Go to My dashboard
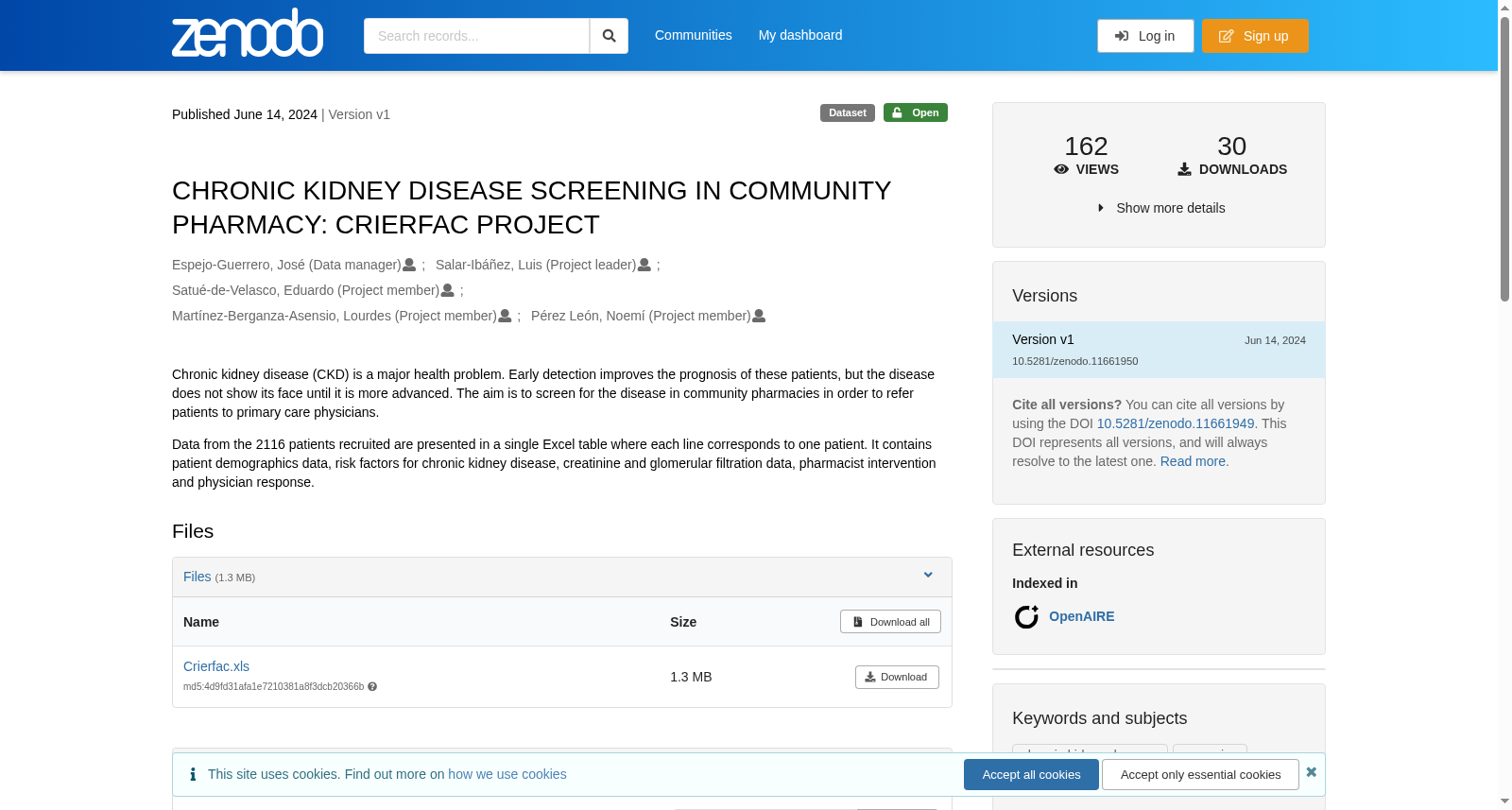Viewport: 1512px width, 810px height. coord(800,35)
